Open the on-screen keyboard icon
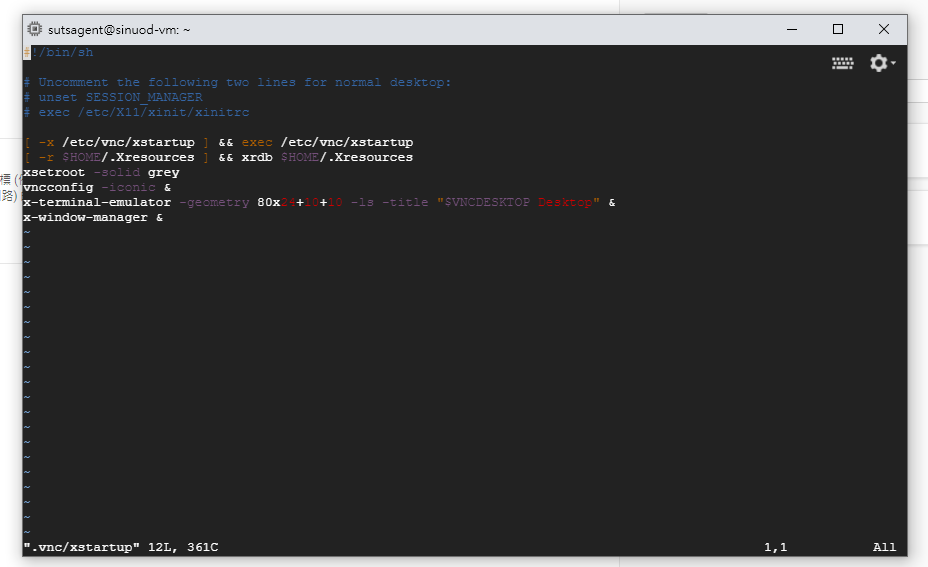The width and height of the screenshot is (928, 567). (842, 63)
